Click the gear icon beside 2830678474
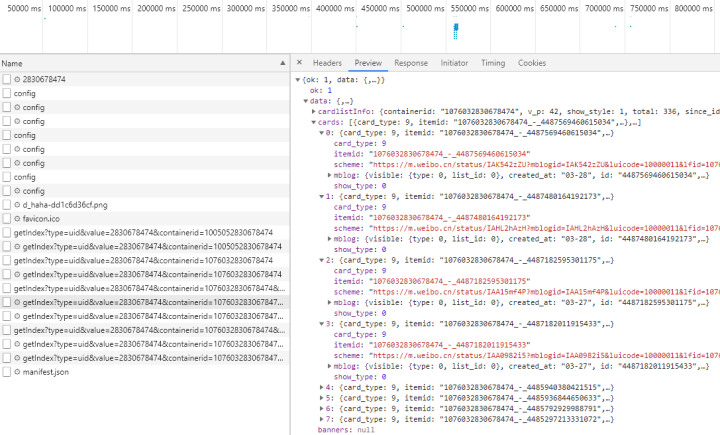Viewport: 720px width, 435px height. pos(17,79)
